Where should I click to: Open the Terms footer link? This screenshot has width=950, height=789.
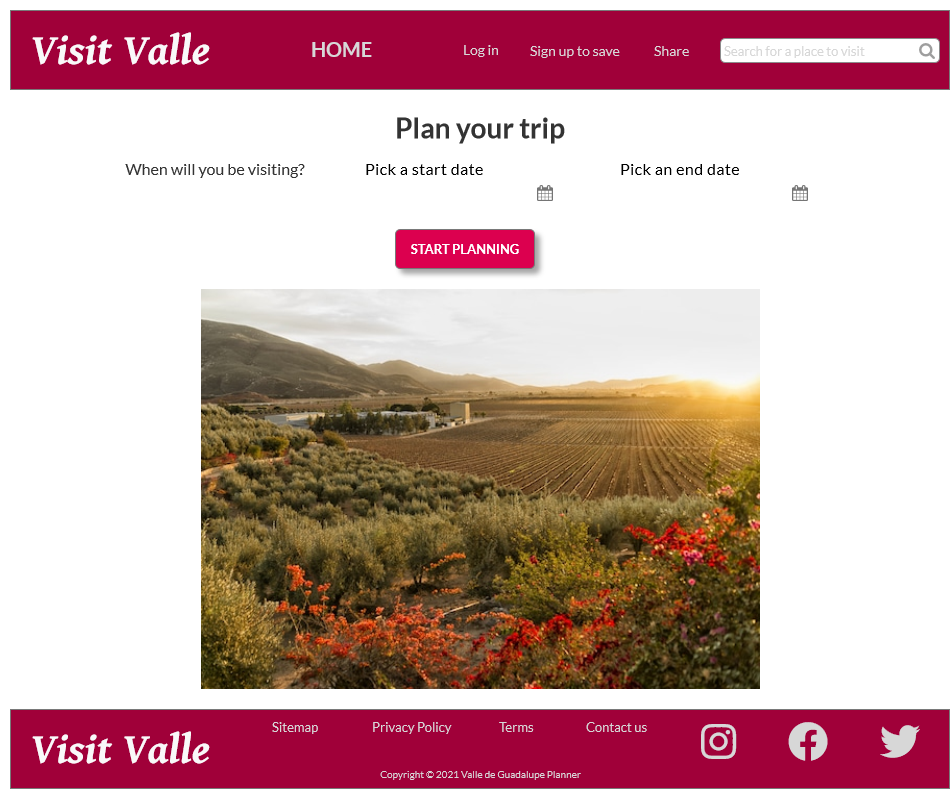(516, 727)
